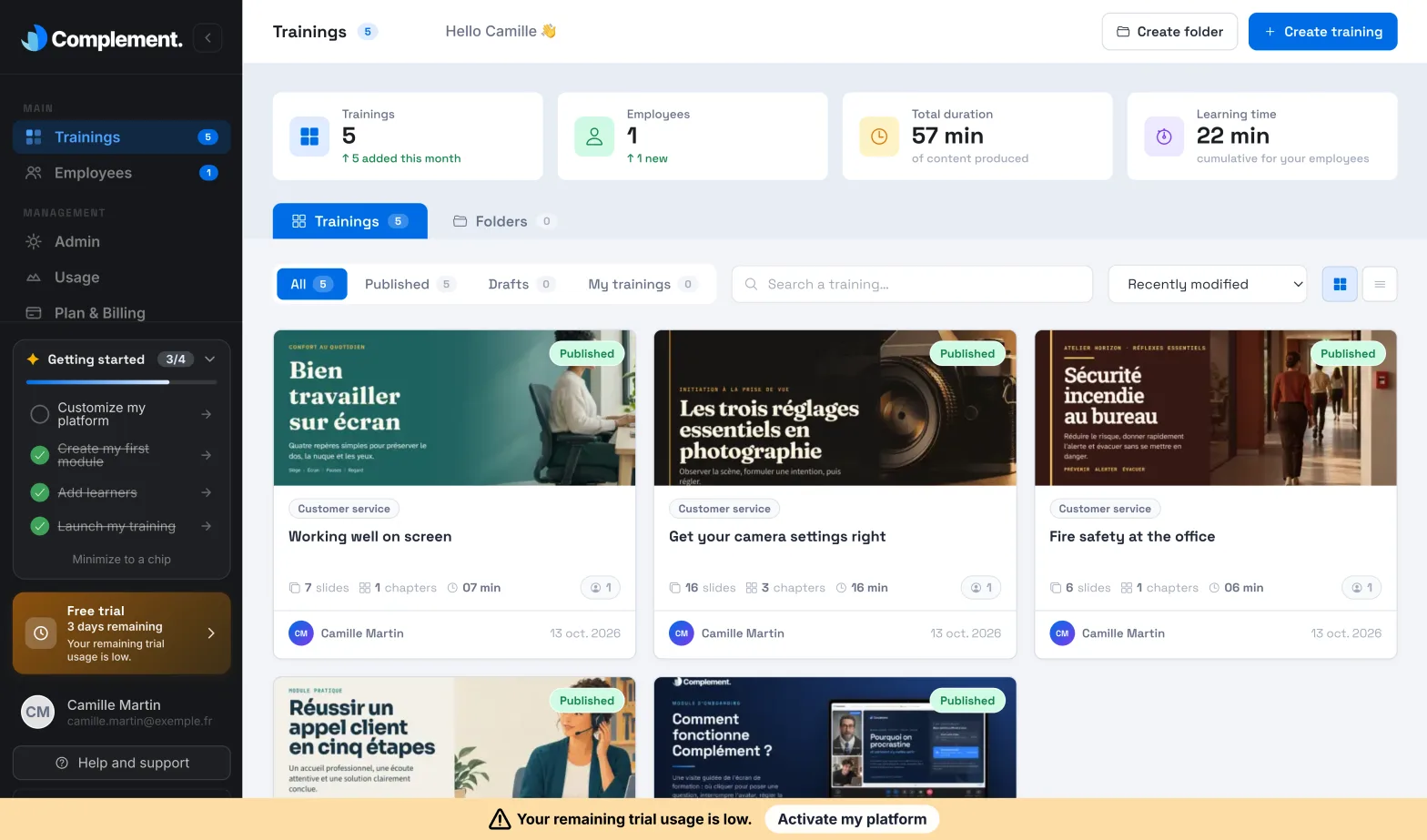
Task: Click learner count badge on Working well on screen
Action: [x=601, y=588]
